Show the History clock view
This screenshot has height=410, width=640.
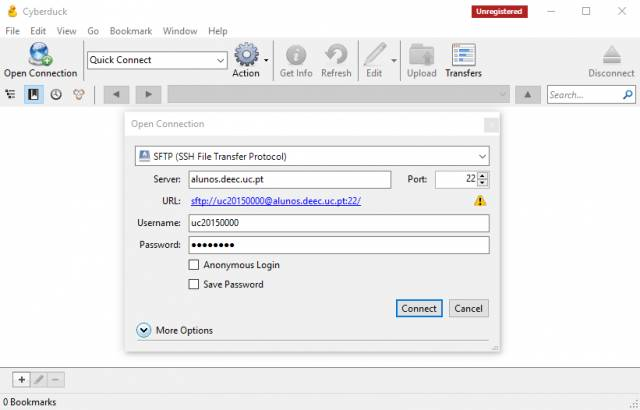56,95
